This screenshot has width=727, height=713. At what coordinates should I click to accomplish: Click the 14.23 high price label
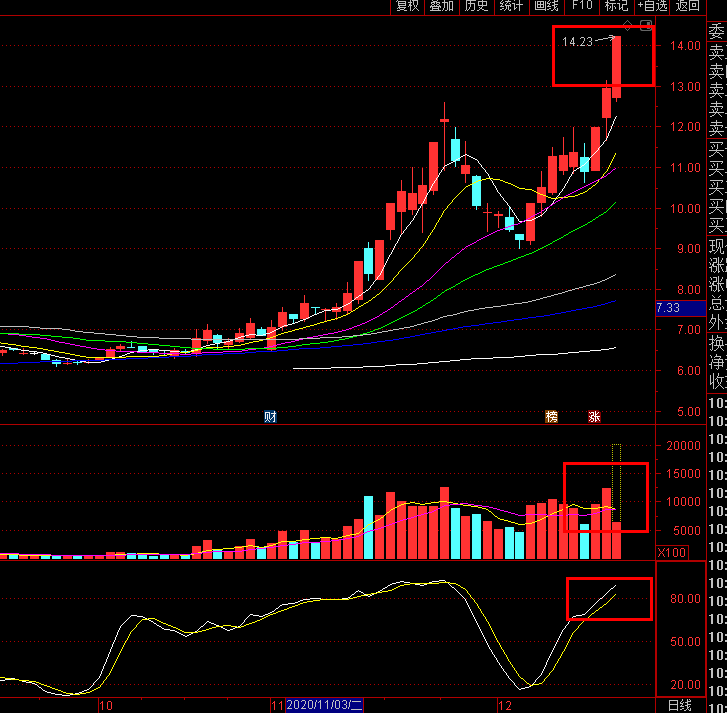click(x=577, y=42)
